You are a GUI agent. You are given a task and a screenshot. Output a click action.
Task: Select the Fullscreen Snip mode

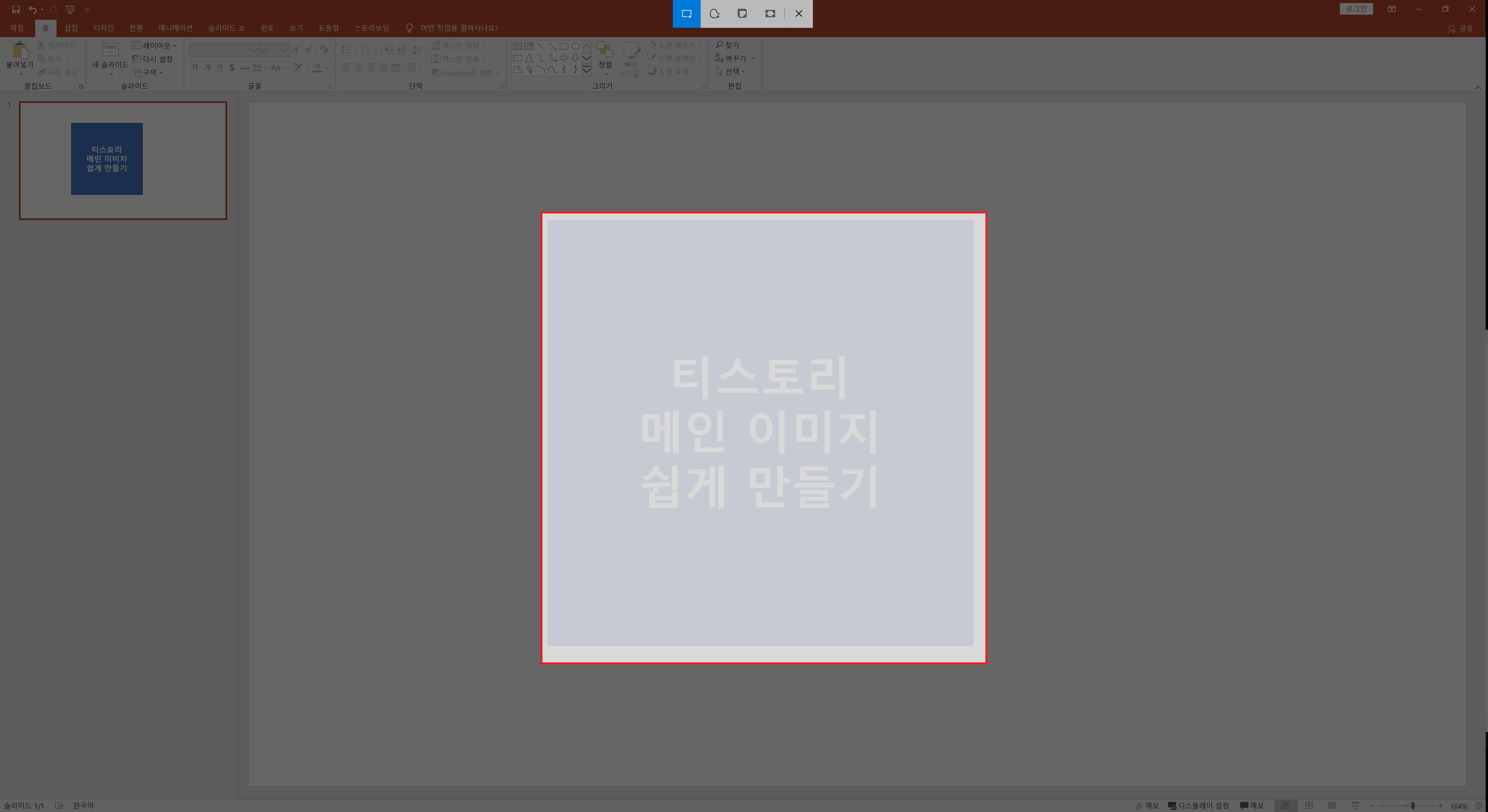[770, 13]
